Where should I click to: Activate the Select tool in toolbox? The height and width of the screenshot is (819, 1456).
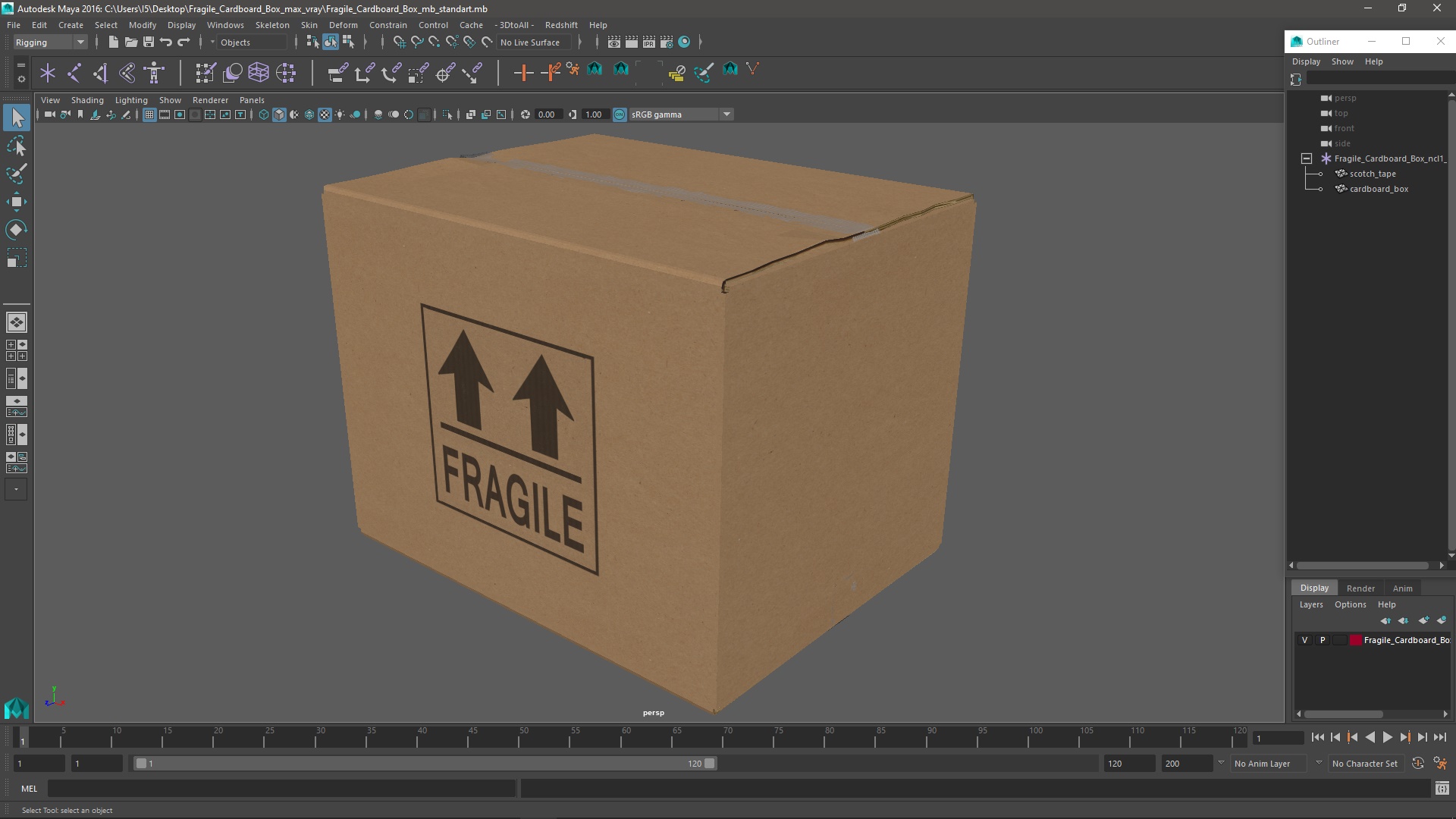click(17, 118)
